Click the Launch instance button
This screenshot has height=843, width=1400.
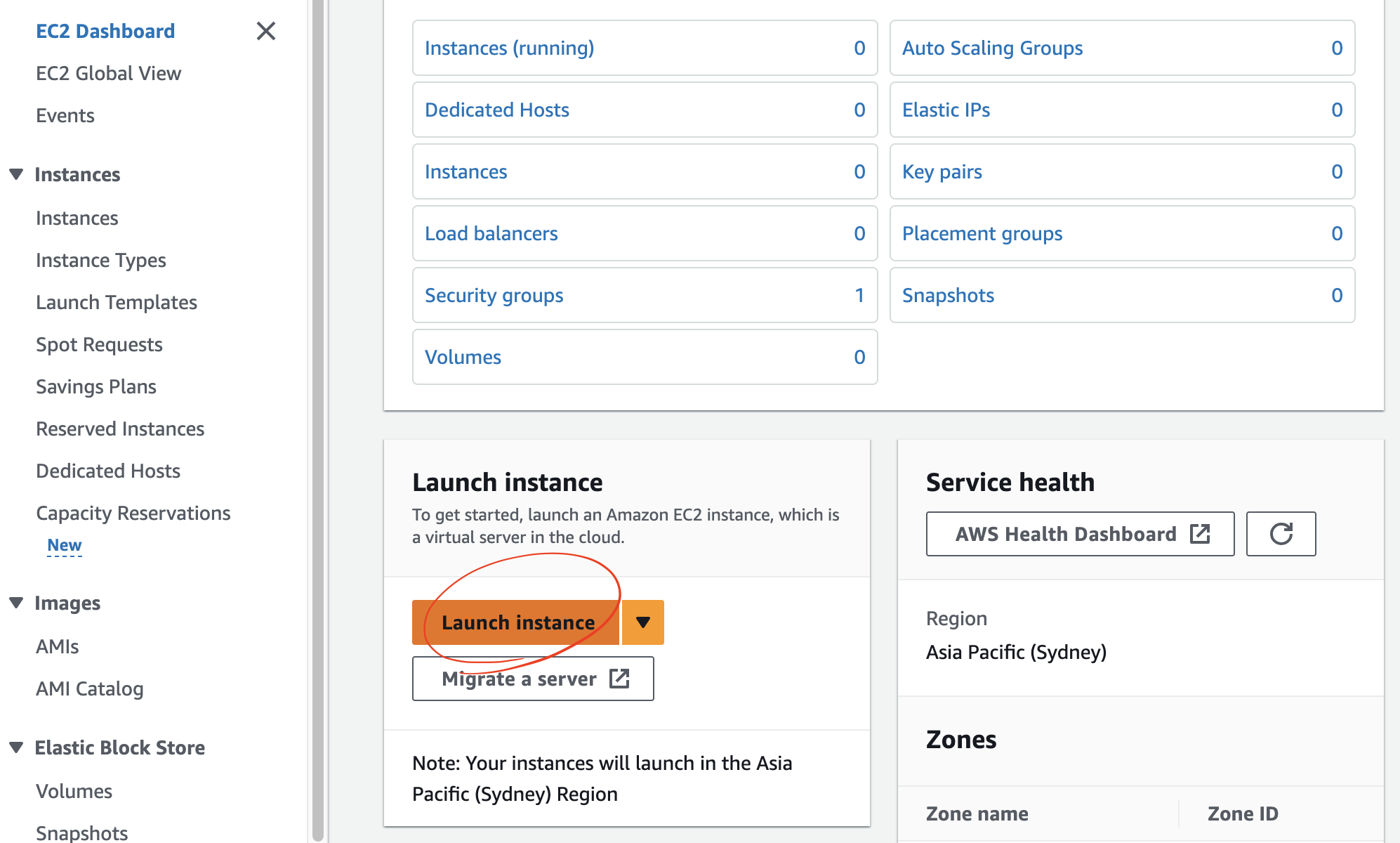pos(517,622)
